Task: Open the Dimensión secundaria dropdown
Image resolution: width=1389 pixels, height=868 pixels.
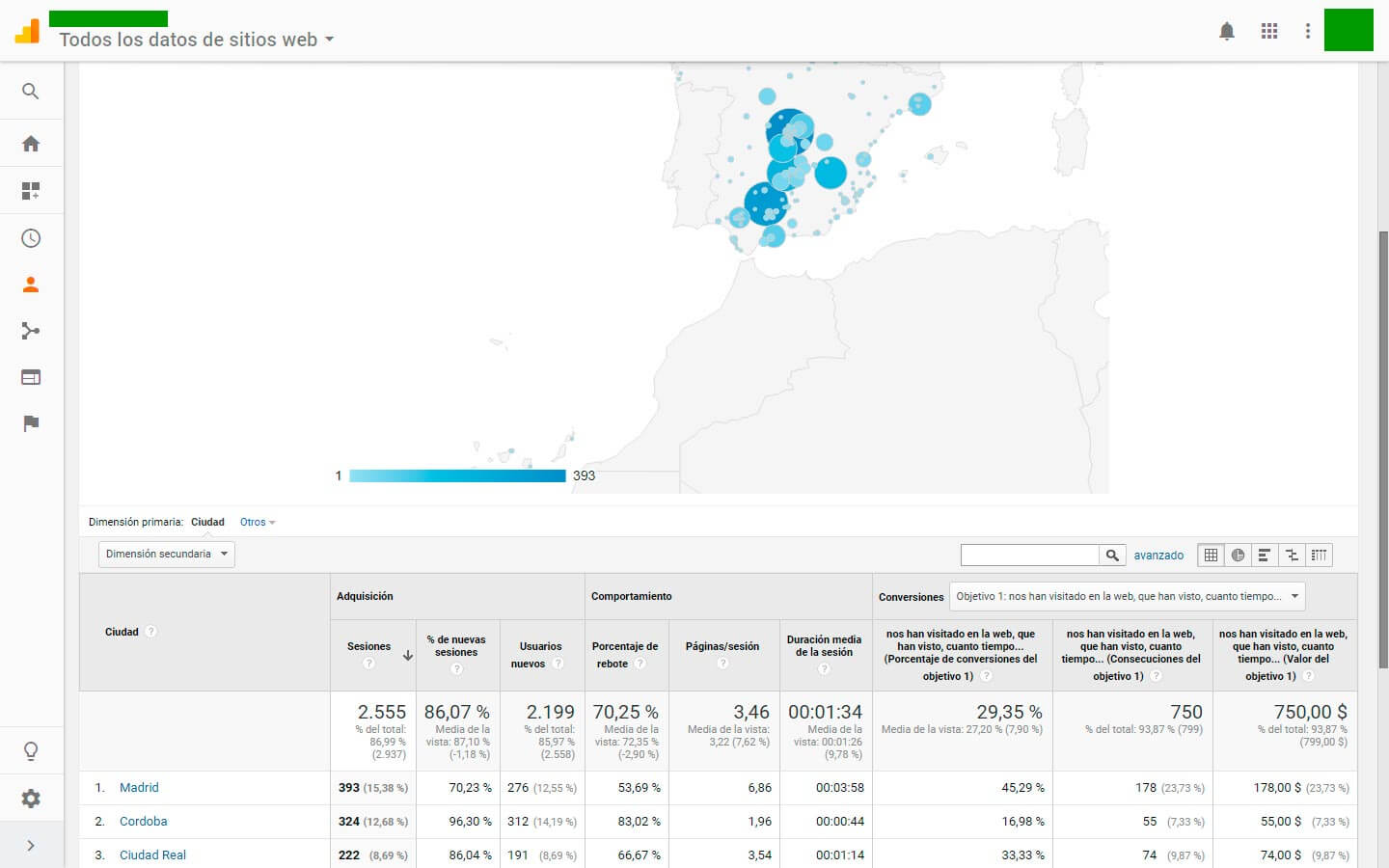Action: [x=167, y=554]
